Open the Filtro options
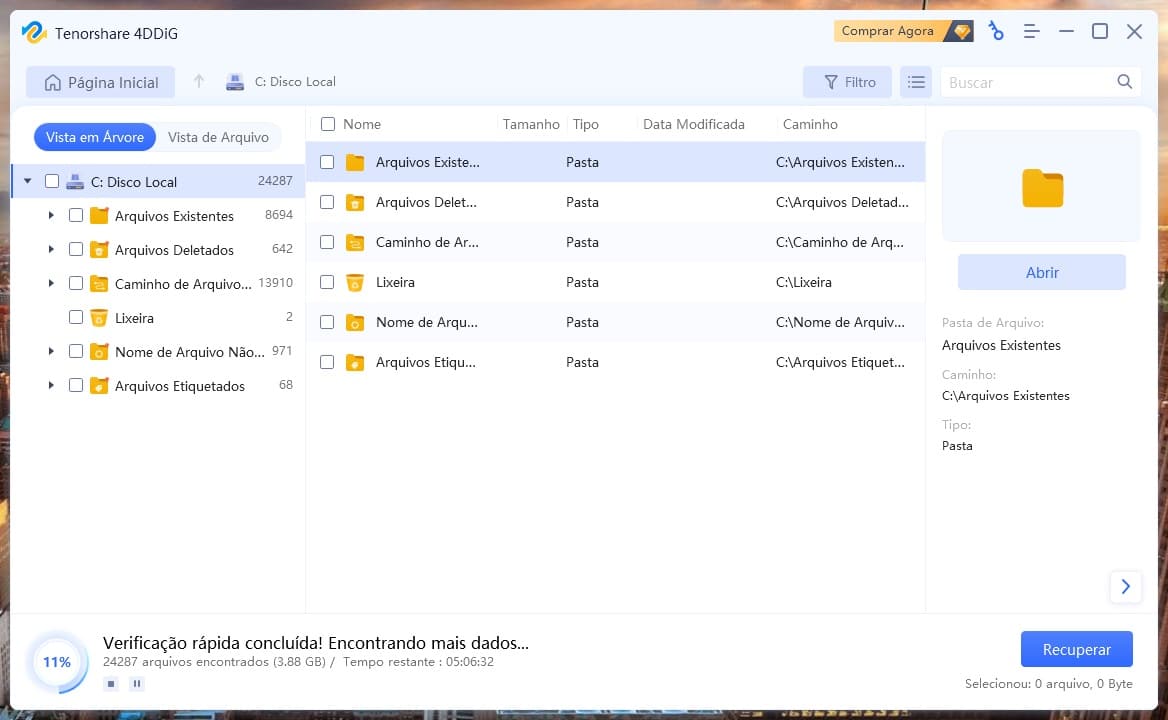 (x=847, y=82)
